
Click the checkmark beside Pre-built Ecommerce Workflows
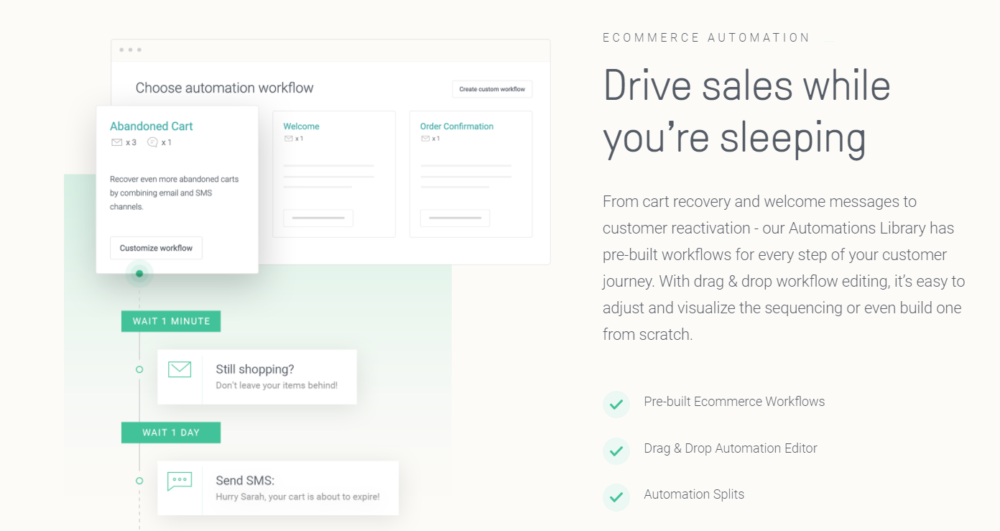(x=616, y=404)
